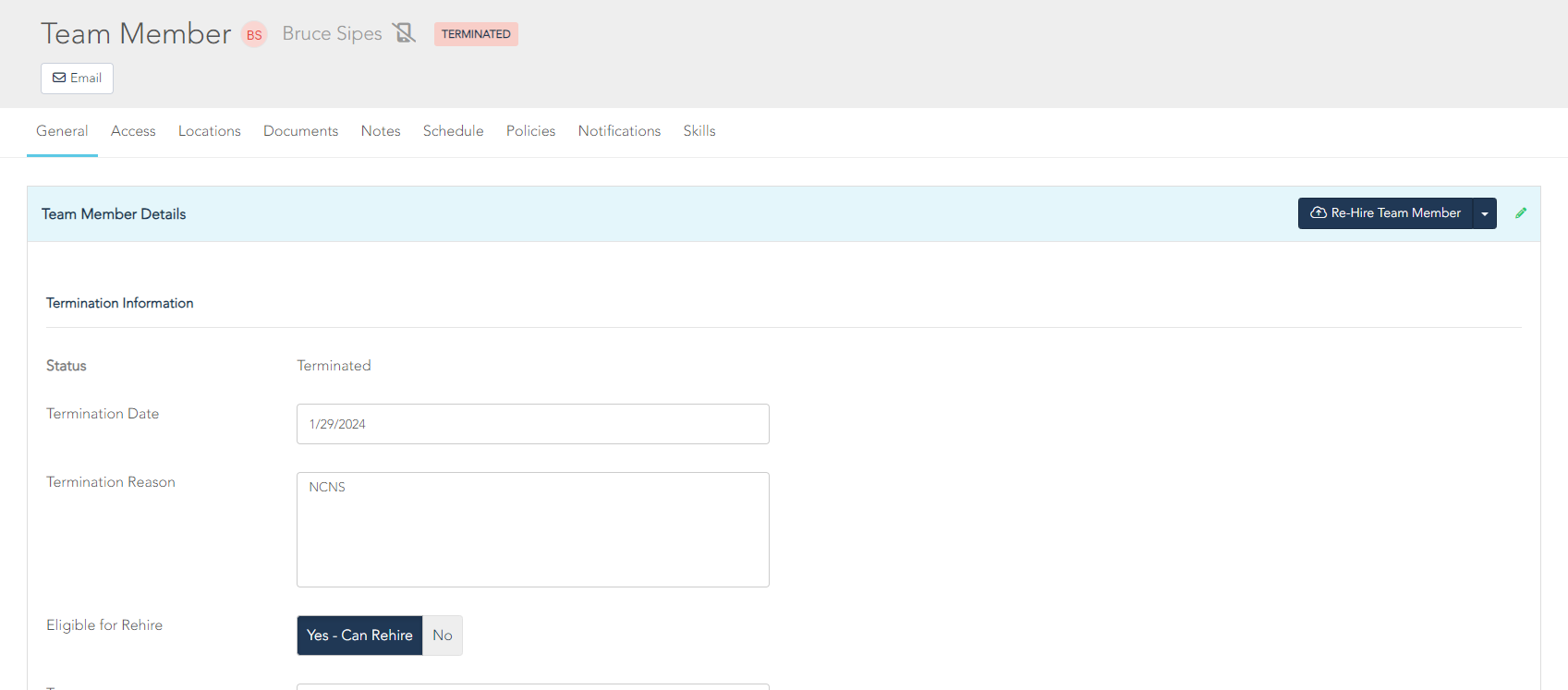Click the Termination Reason label
The image size is (1568, 690).
(111, 482)
